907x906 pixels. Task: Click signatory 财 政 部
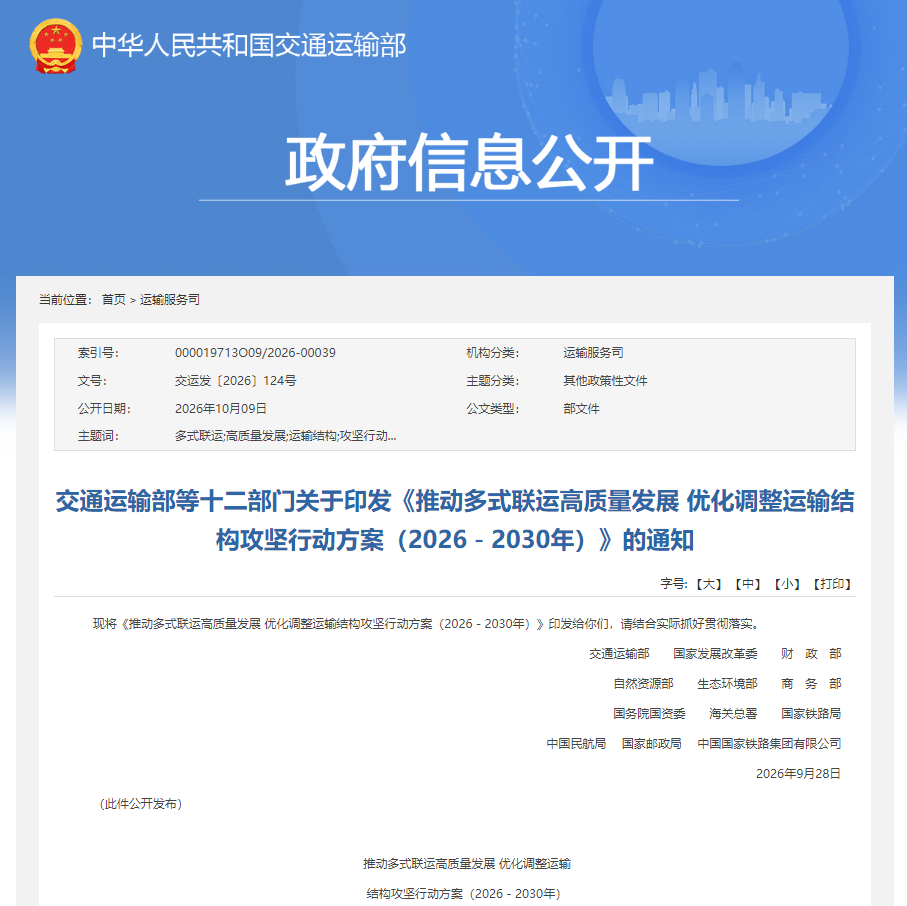click(x=811, y=654)
